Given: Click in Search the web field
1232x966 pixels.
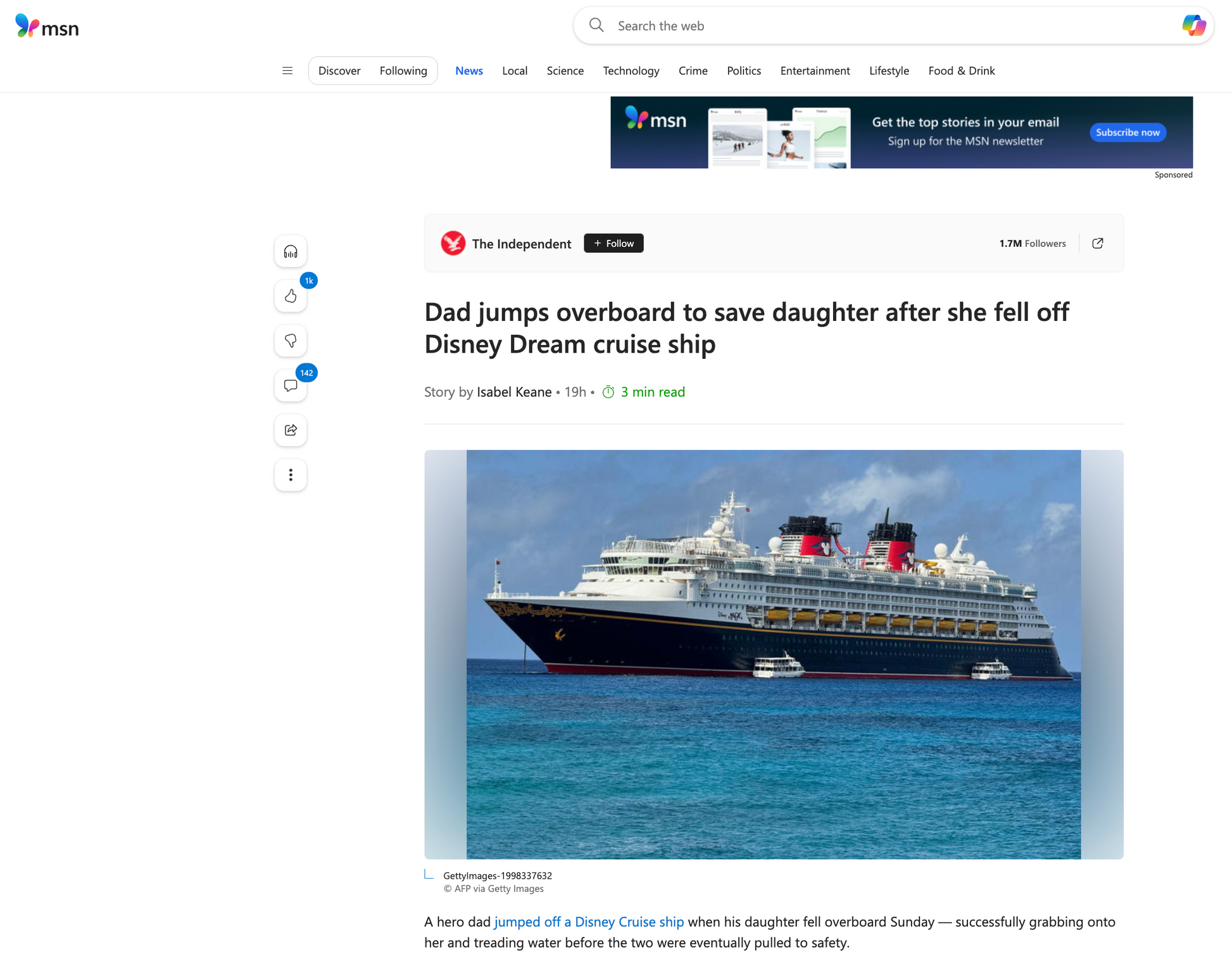Looking at the screenshot, I should [893, 25].
